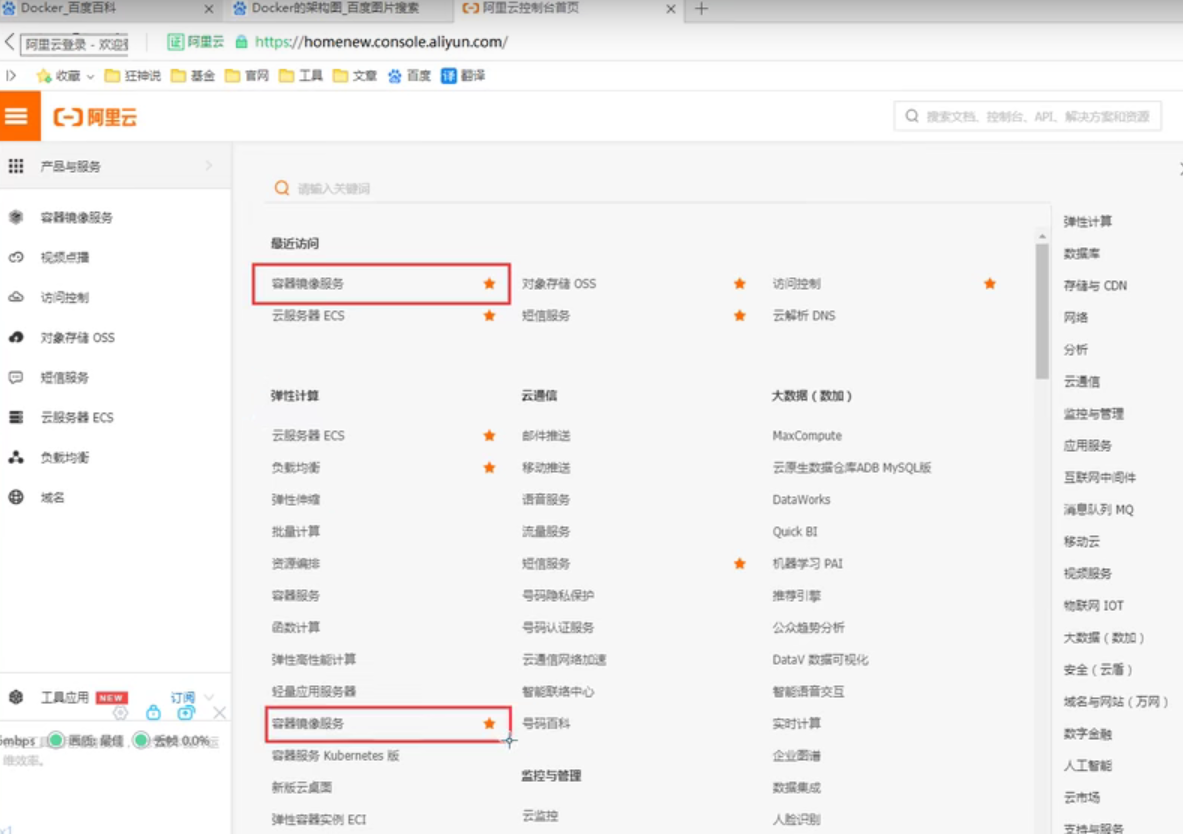Open the 工具 bookmark folder

click(301, 75)
